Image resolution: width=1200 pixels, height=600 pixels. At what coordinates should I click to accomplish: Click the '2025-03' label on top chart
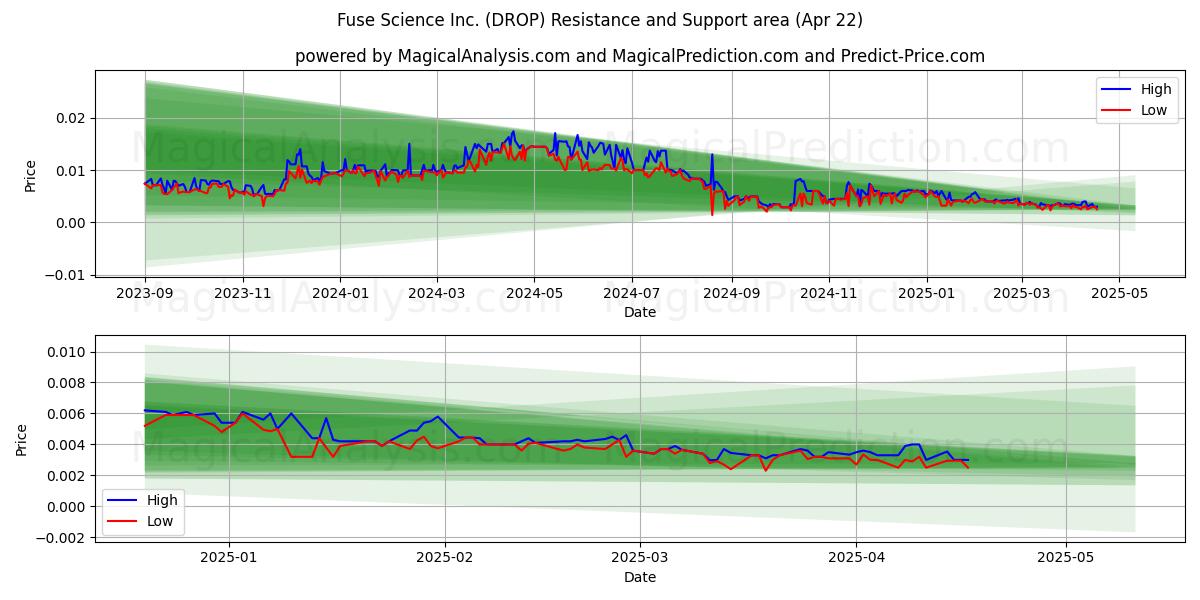pyautogui.click(x=1022, y=294)
